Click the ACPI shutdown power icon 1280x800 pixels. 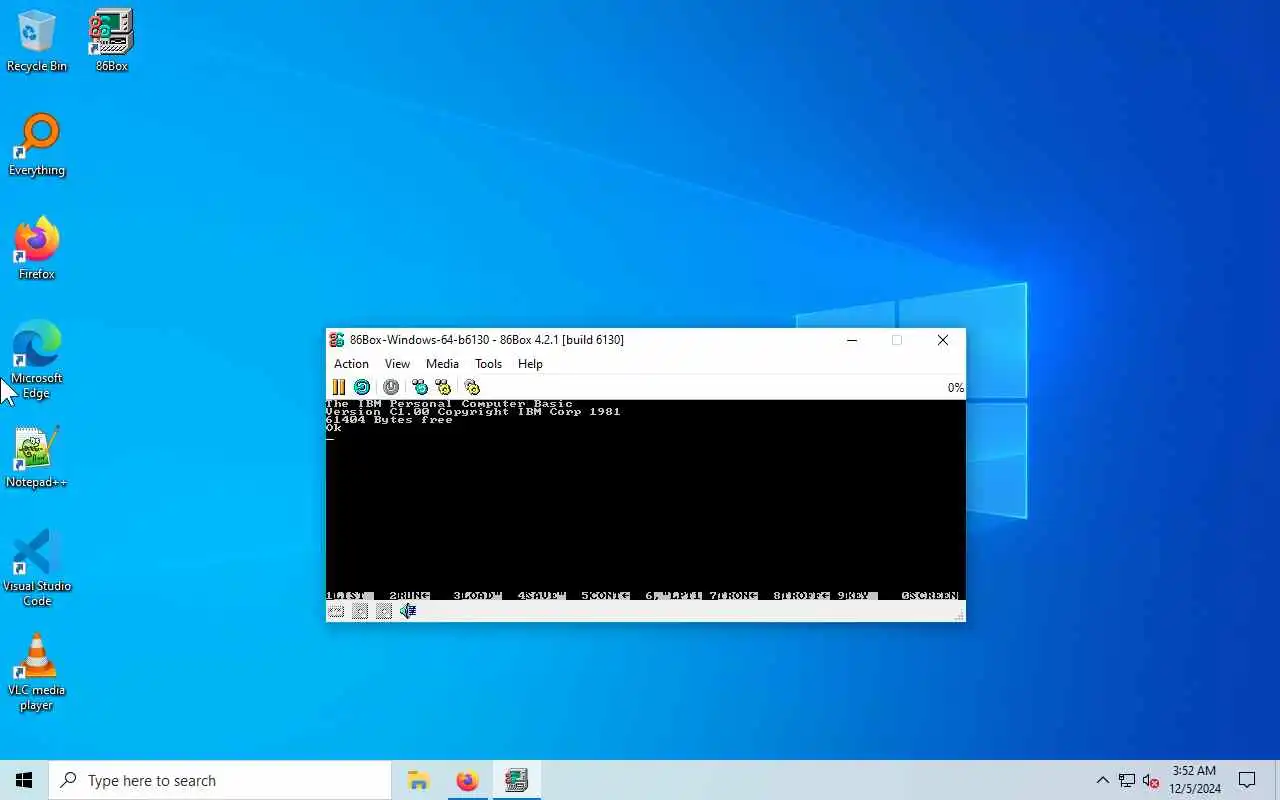point(391,387)
